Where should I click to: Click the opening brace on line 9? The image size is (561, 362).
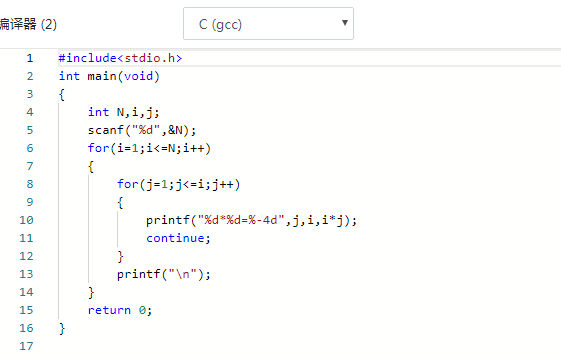click(x=120, y=203)
